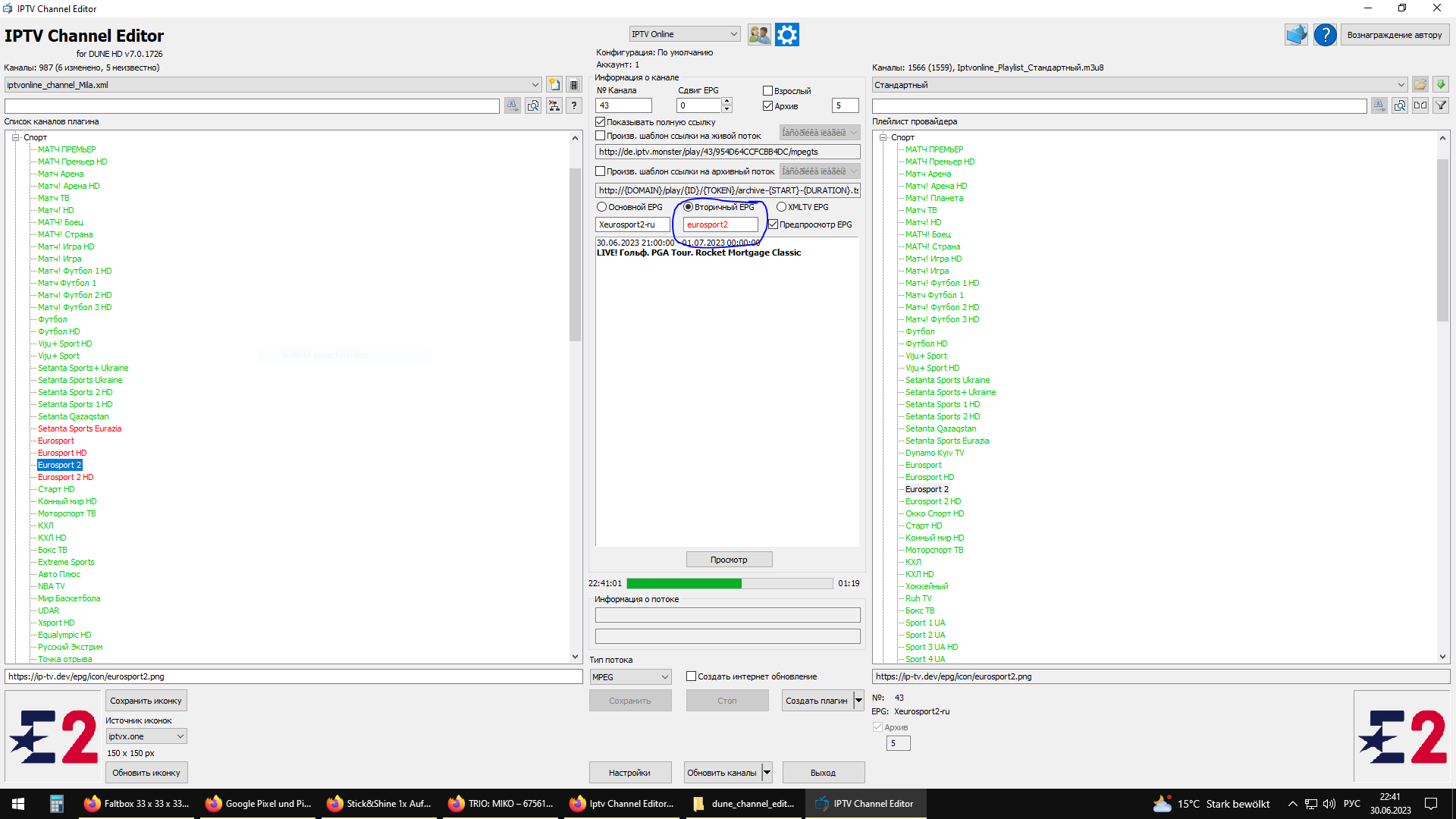Image resolution: width=1456 pixels, height=819 pixels.
Task: Open the Windows Start menu
Action: (x=18, y=804)
